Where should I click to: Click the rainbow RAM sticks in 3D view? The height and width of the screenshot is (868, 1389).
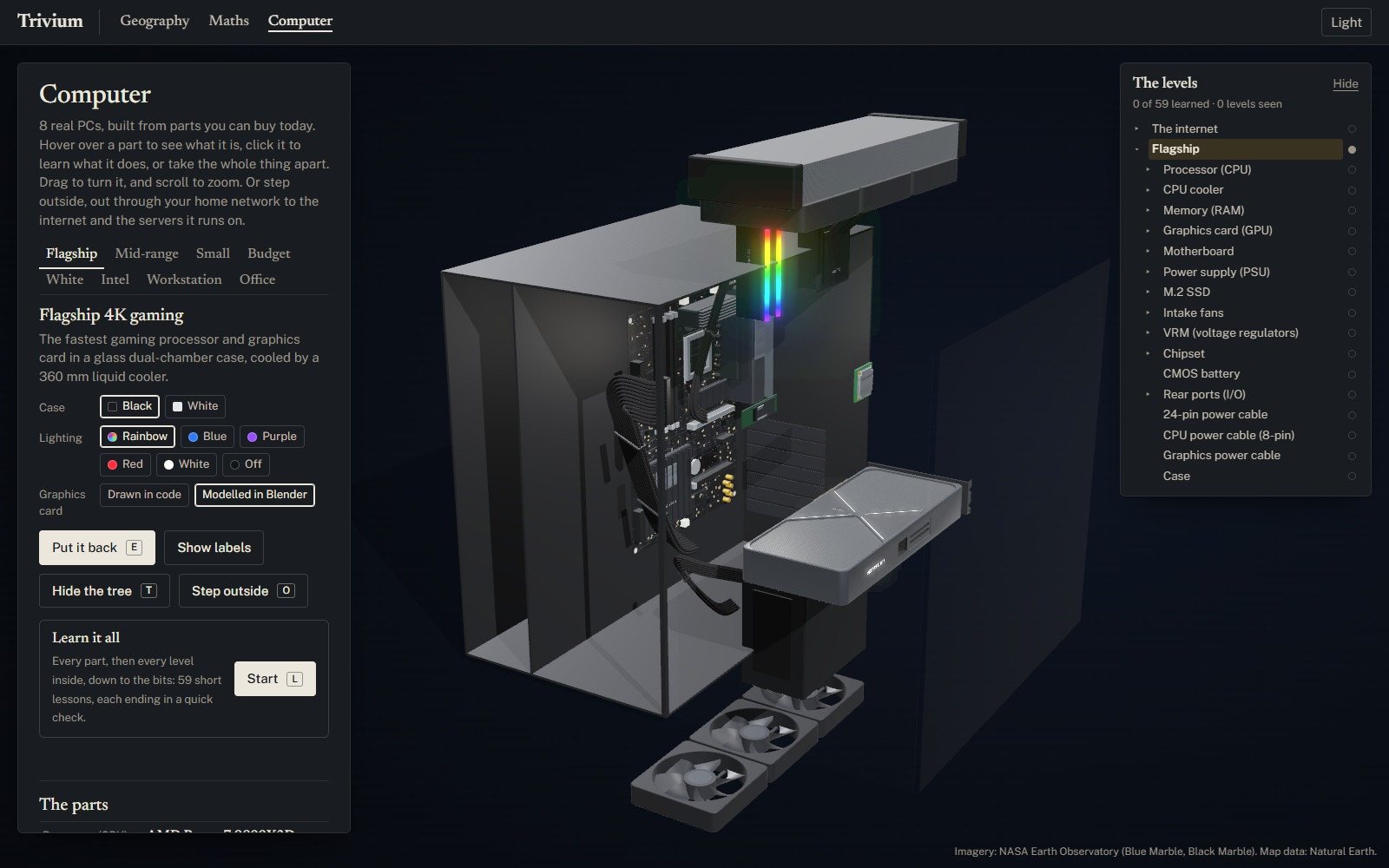pos(773,273)
